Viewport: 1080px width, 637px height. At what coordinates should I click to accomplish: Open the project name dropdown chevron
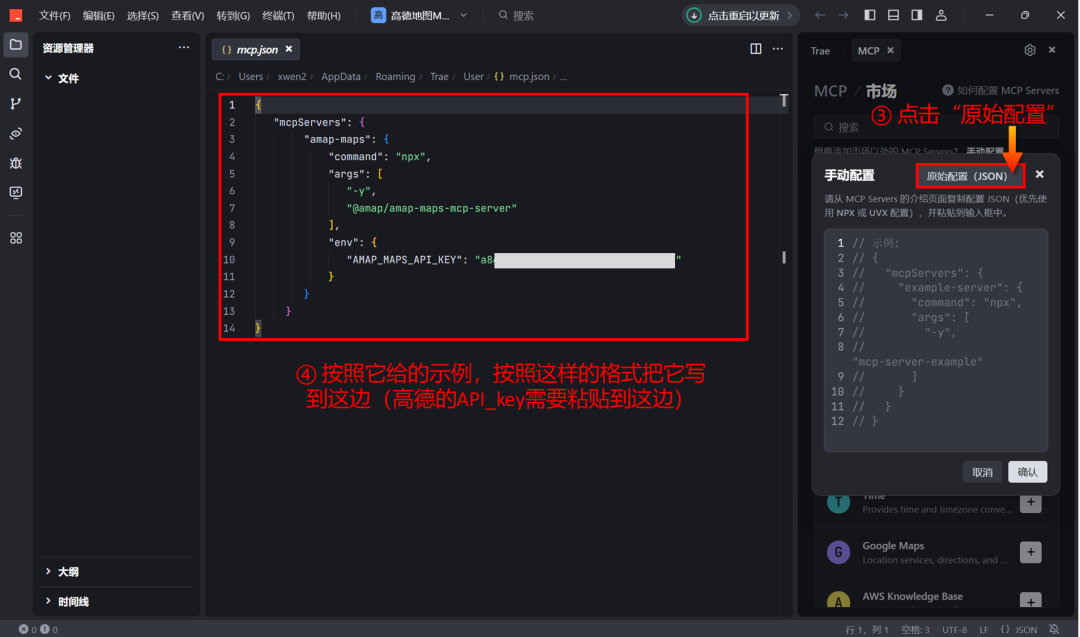(x=464, y=15)
